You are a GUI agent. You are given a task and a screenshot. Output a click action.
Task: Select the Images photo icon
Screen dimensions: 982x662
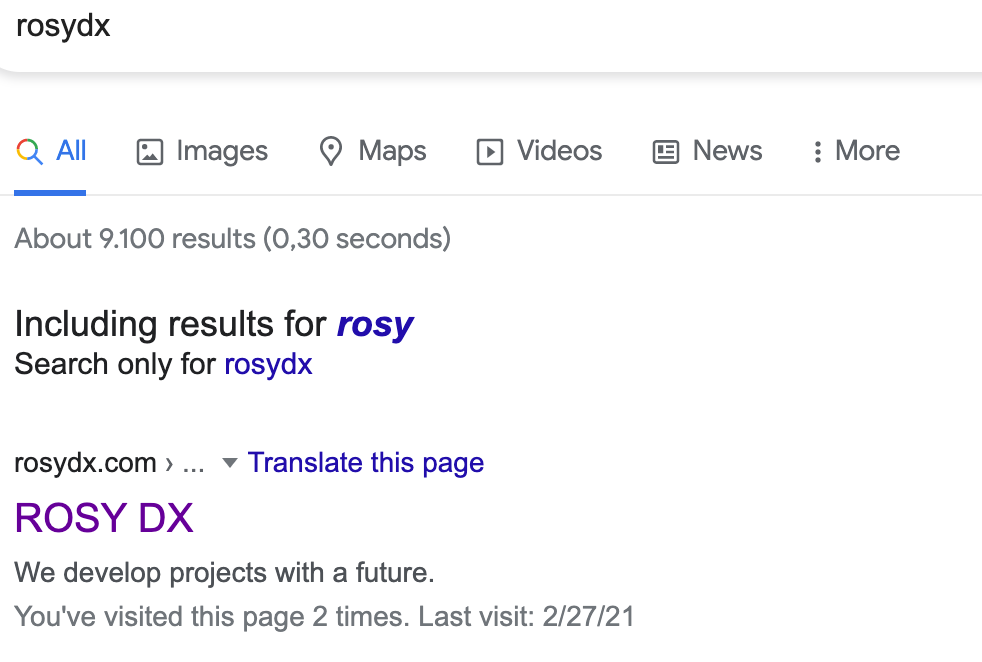[150, 150]
